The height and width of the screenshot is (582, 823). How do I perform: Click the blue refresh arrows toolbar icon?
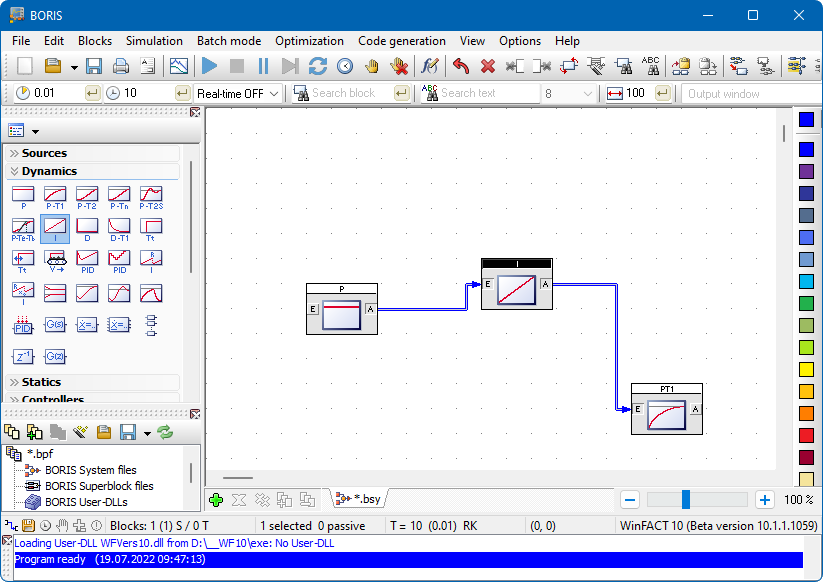point(318,66)
